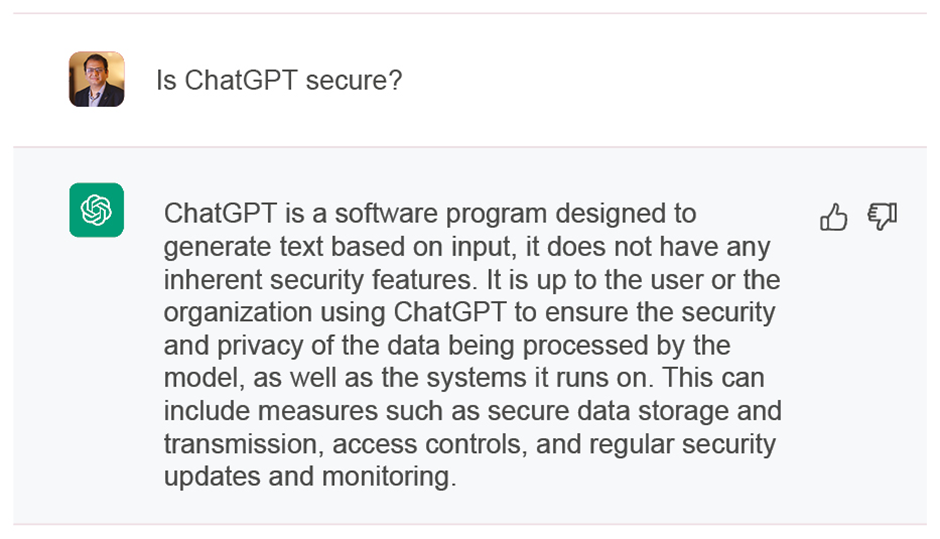
Task: Click the green ChatGPT logo icon
Action: click(x=96, y=210)
